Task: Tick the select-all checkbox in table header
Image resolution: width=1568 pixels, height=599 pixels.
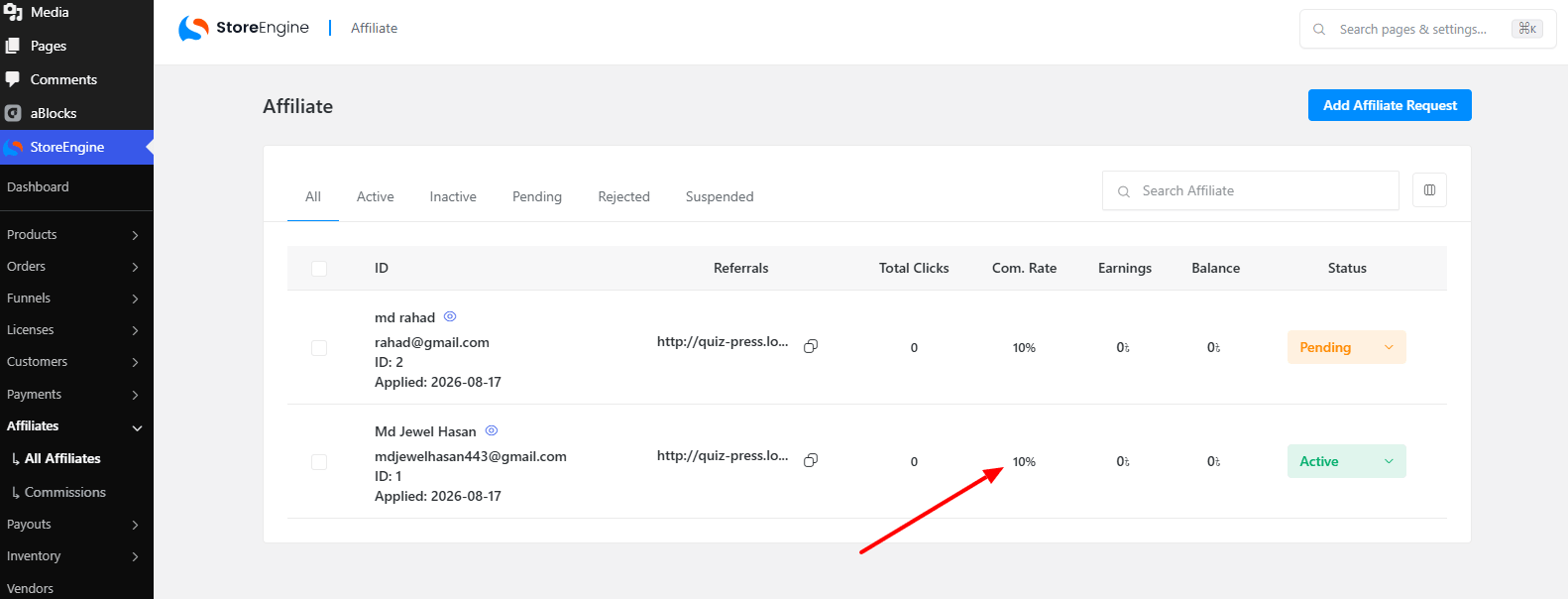Action: [x=319, y=269]
